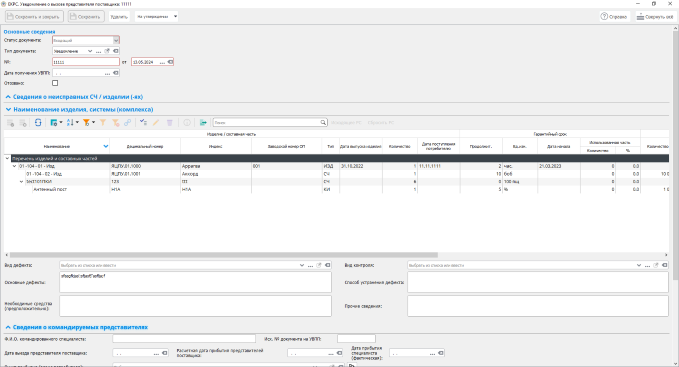Click the pencil edit icon in toolbar
This screenshot has height=367, width=679.
click(x=156, y=123)
